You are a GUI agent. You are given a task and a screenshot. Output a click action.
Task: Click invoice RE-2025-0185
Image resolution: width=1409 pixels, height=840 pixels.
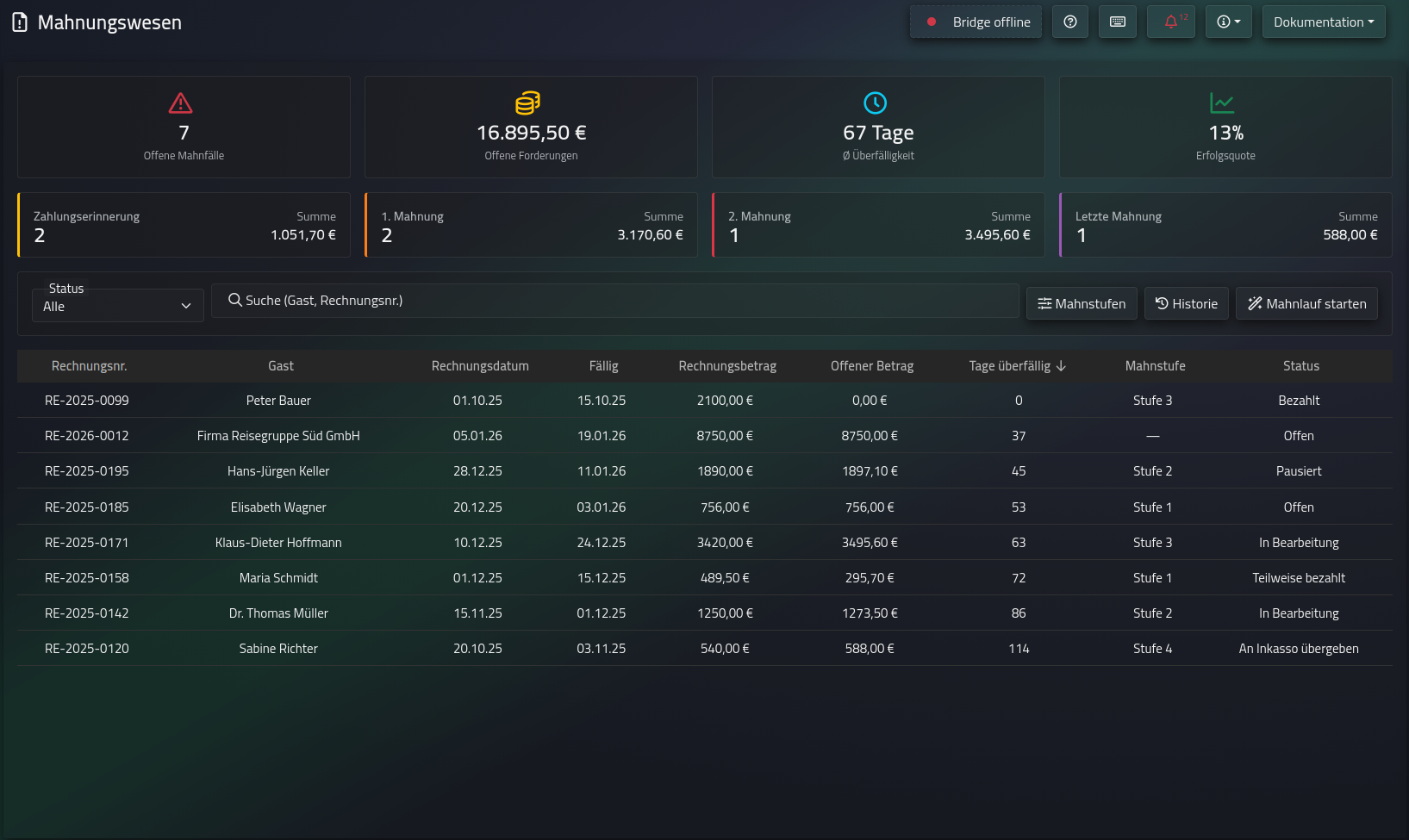pos(87,507)
